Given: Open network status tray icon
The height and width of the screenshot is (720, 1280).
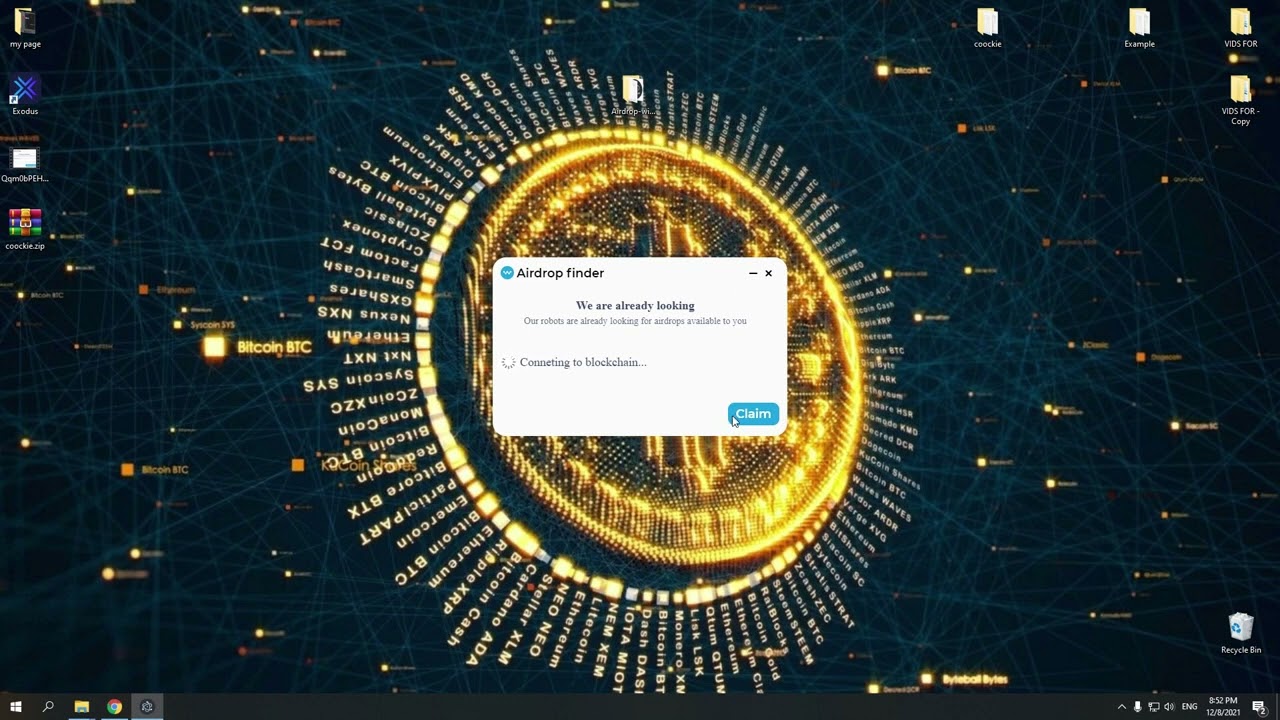Looking at the screenshot, I should pyautogui.click(x=1153, y=707).
